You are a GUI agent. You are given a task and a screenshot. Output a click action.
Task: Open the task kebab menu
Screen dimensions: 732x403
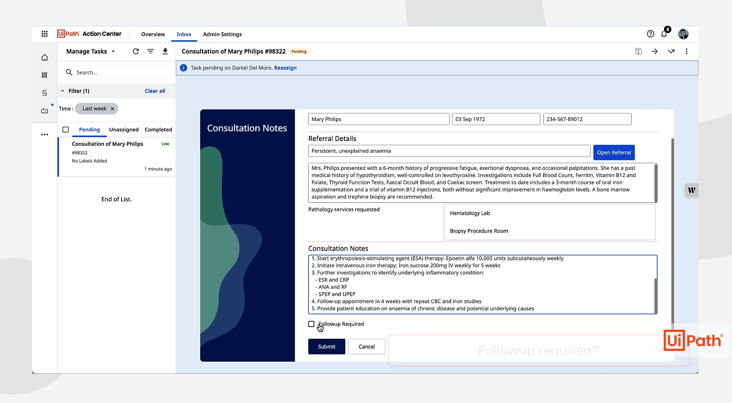pos(686,51)
